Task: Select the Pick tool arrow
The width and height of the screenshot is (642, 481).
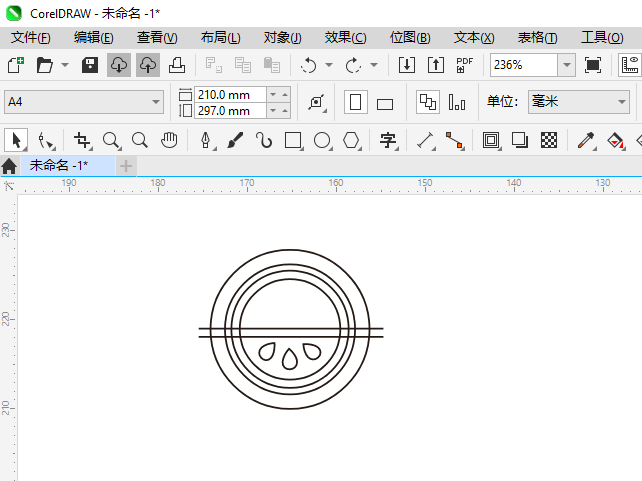Action: click(16, 140)
